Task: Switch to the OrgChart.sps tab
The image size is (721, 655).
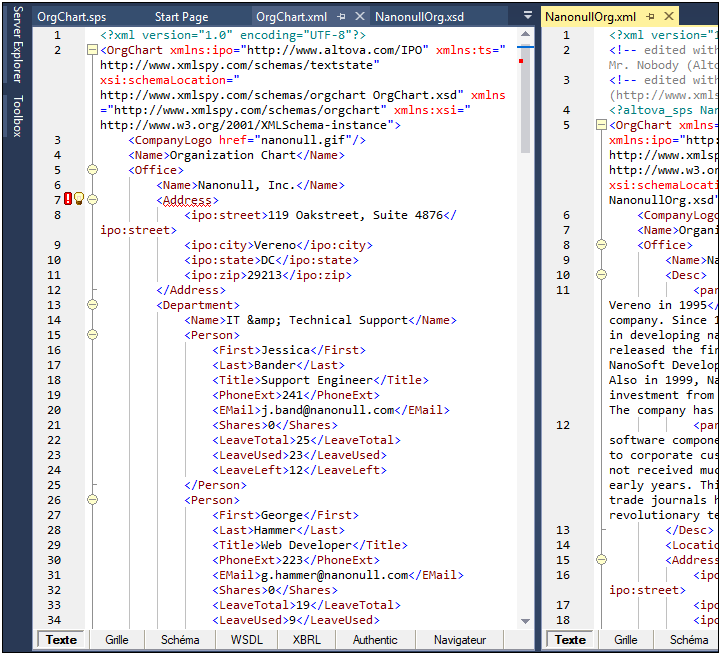Action: pos(71,17)
